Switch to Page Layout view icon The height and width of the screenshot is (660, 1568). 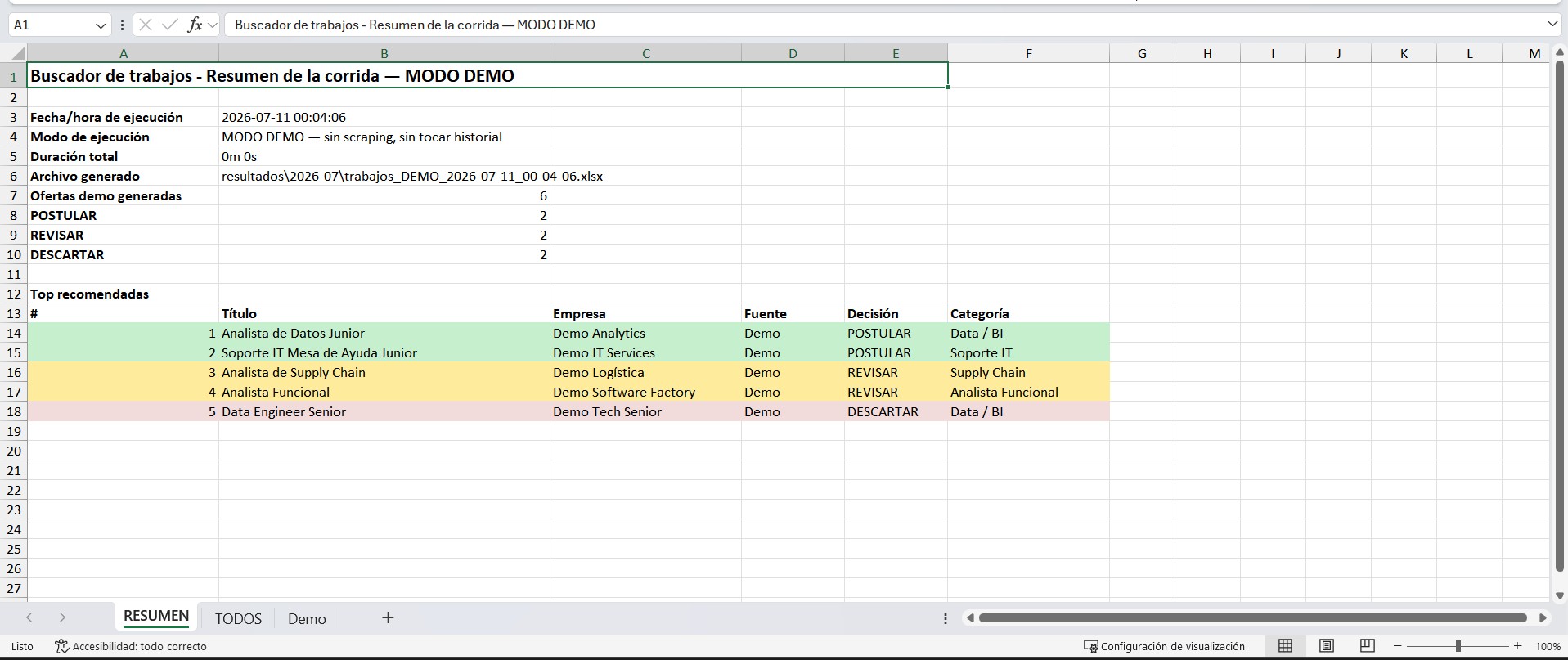click(1327, 646)
